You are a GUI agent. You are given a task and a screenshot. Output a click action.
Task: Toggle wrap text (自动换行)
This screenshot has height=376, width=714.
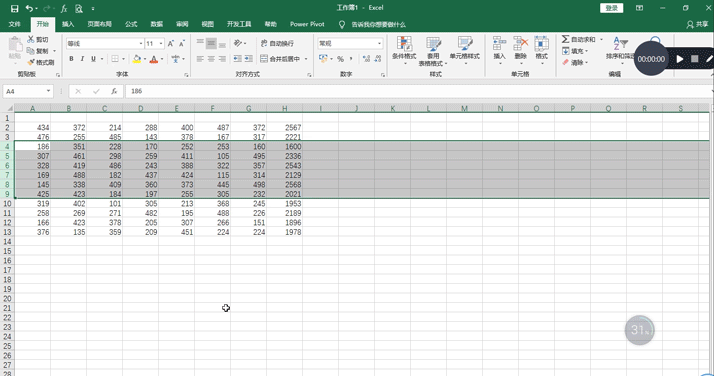277,43
